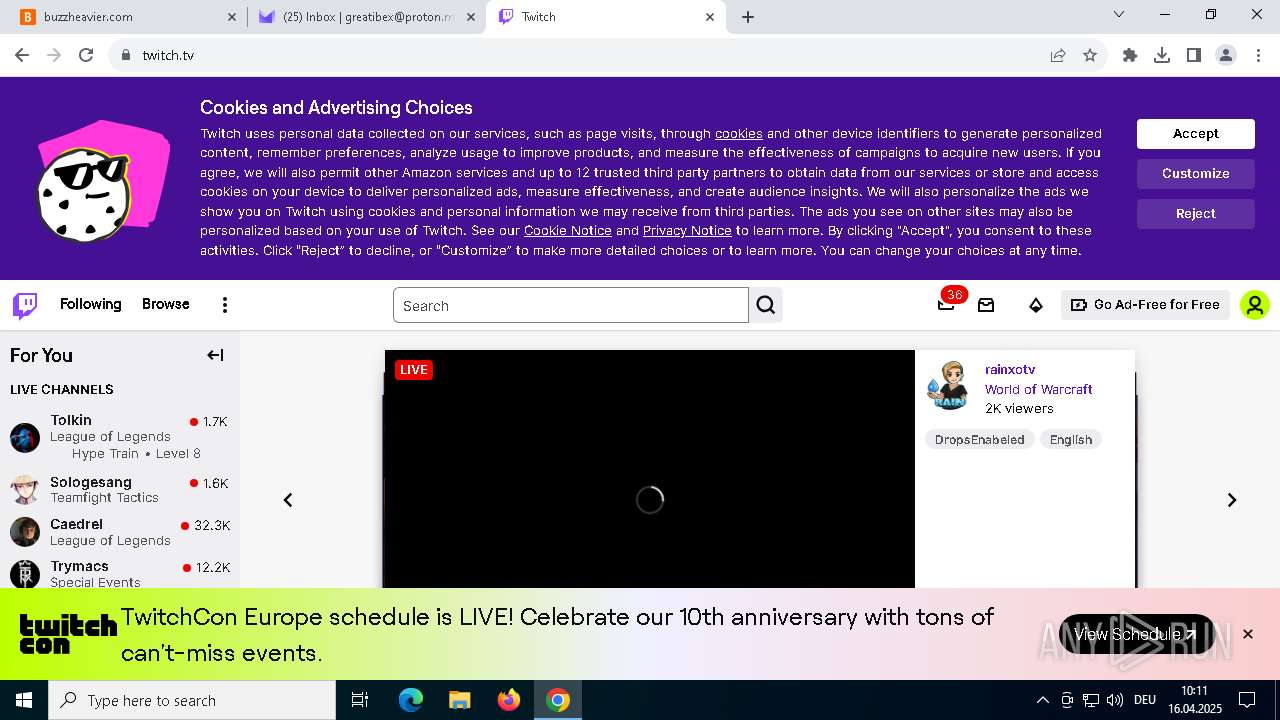Screen dimensions: 1280x720
Task: Open Prime loot with 36 badge
Action: [946, 304]
